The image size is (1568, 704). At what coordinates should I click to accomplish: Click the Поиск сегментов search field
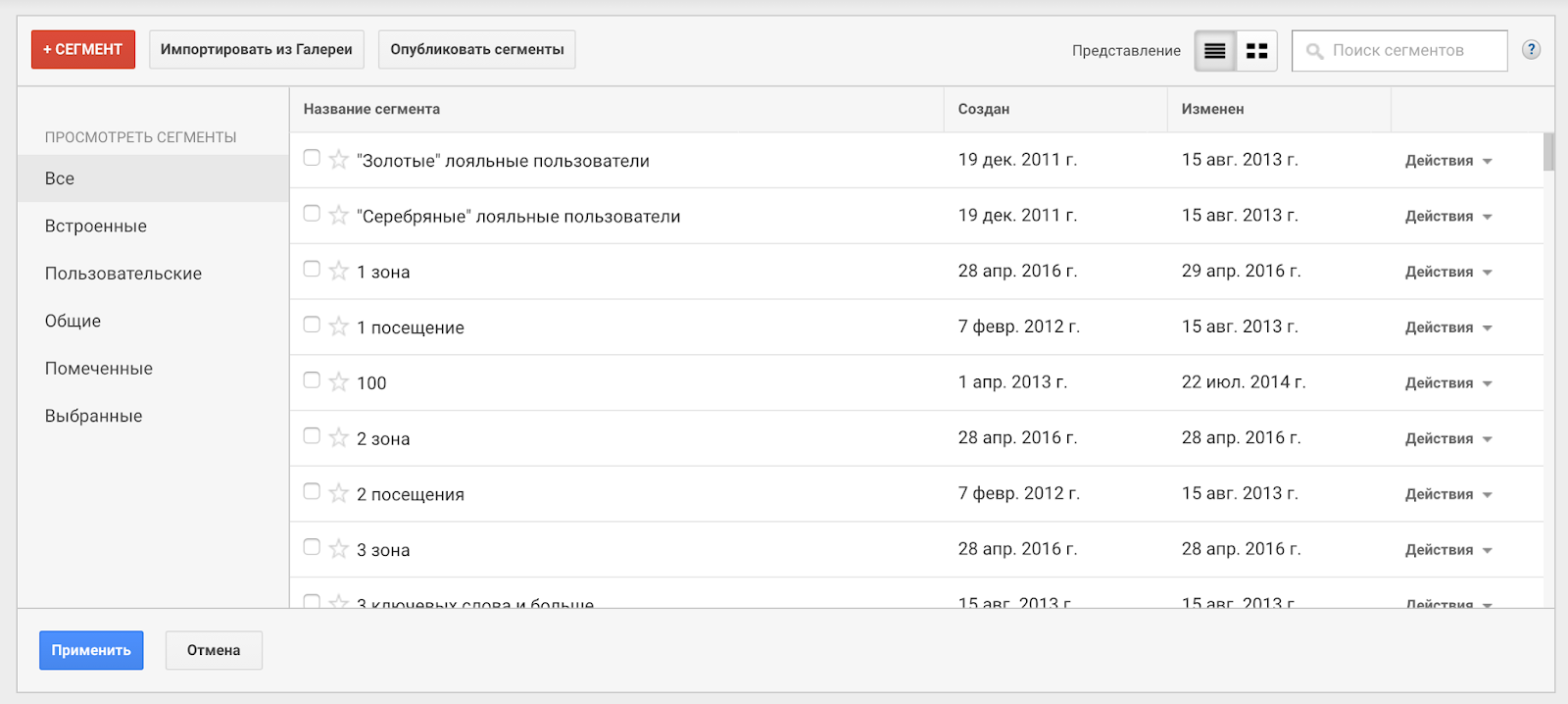[1399, 51]
